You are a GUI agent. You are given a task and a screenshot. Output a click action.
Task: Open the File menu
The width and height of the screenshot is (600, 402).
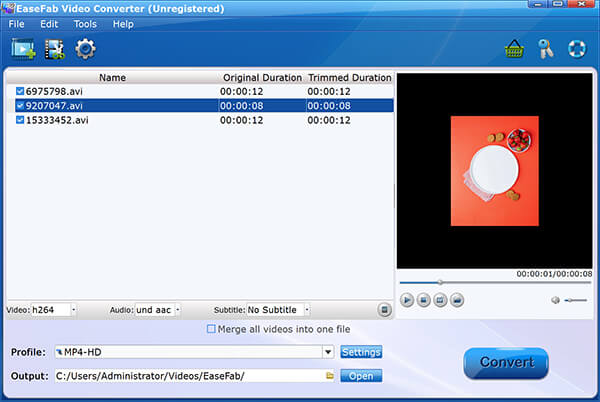coord(16,24)
